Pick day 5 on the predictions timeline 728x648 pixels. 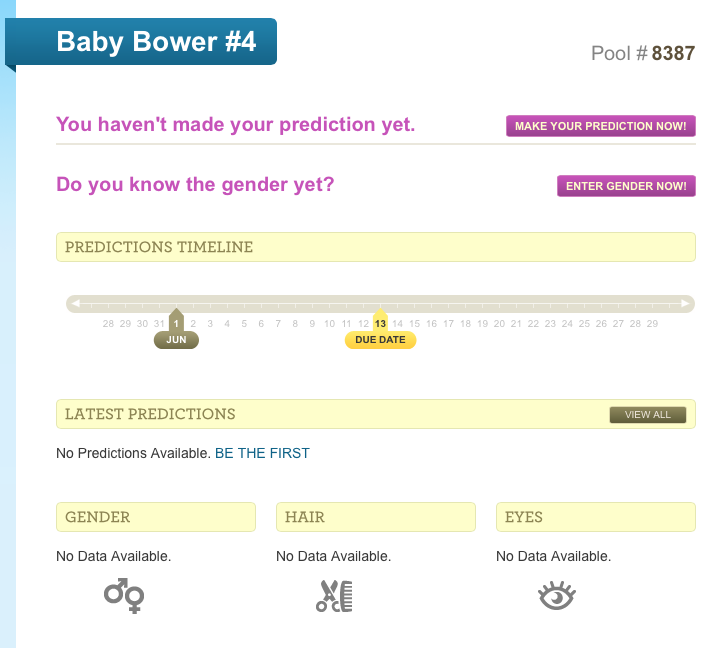pyautogui.click(x=244, y=324)
